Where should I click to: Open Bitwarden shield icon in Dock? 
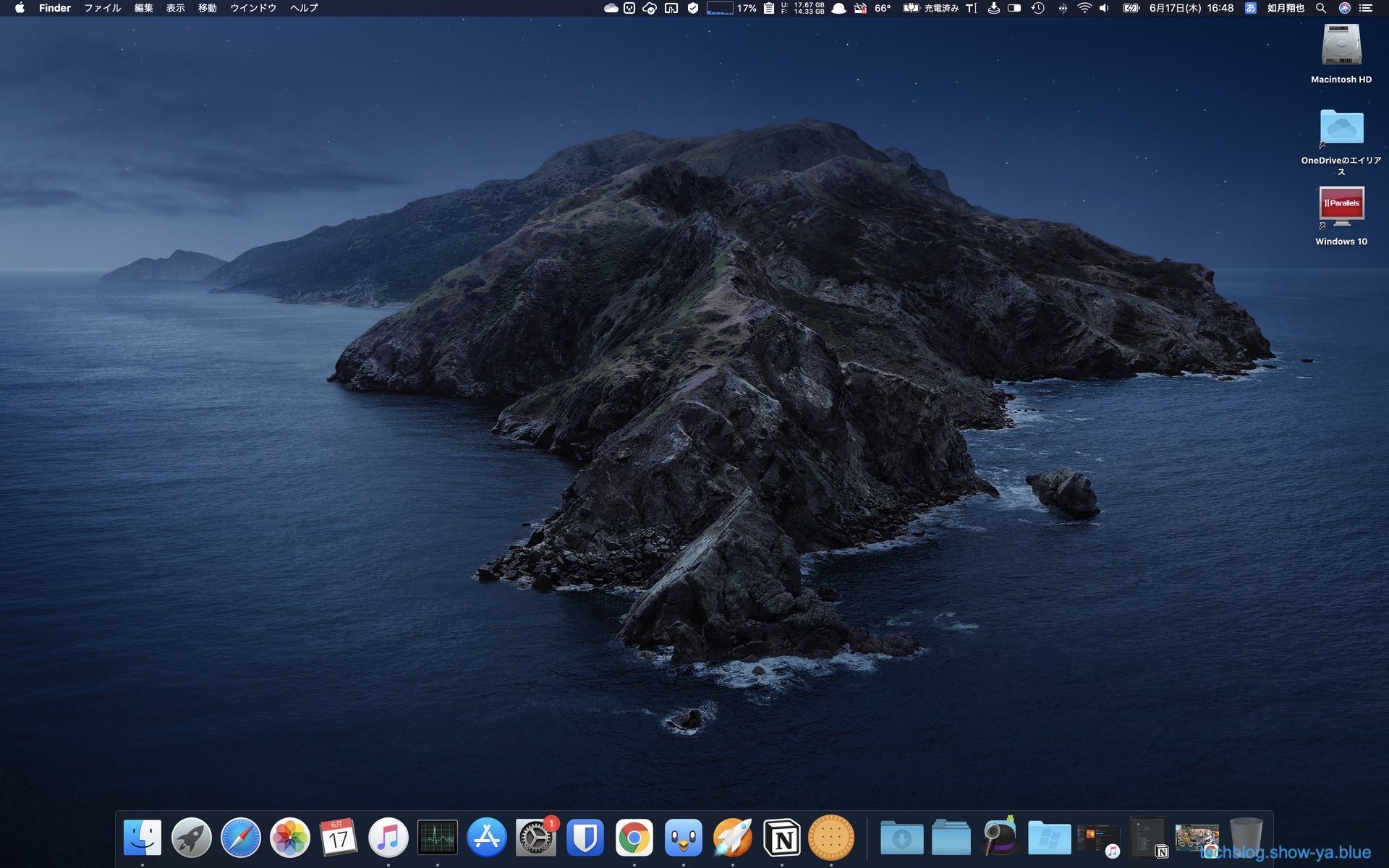tap(585, 838)
